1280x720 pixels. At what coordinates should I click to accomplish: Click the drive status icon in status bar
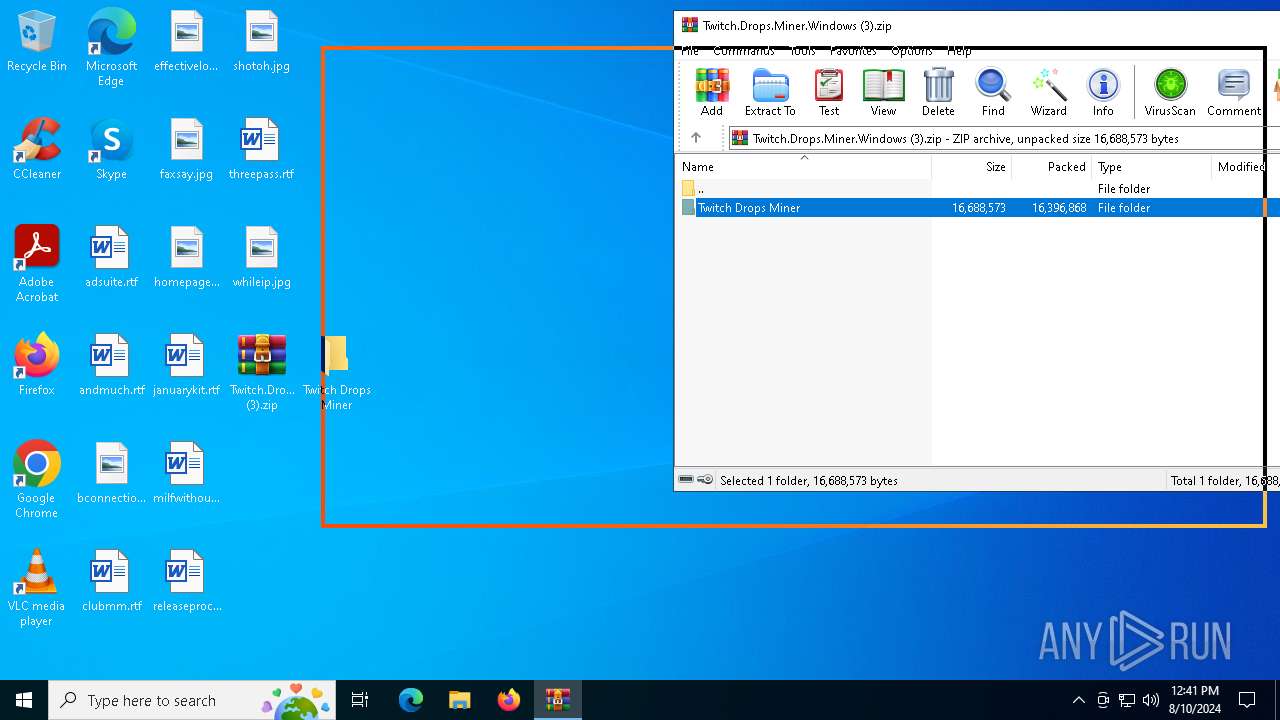pyautogui.click(x=686, y=480)
